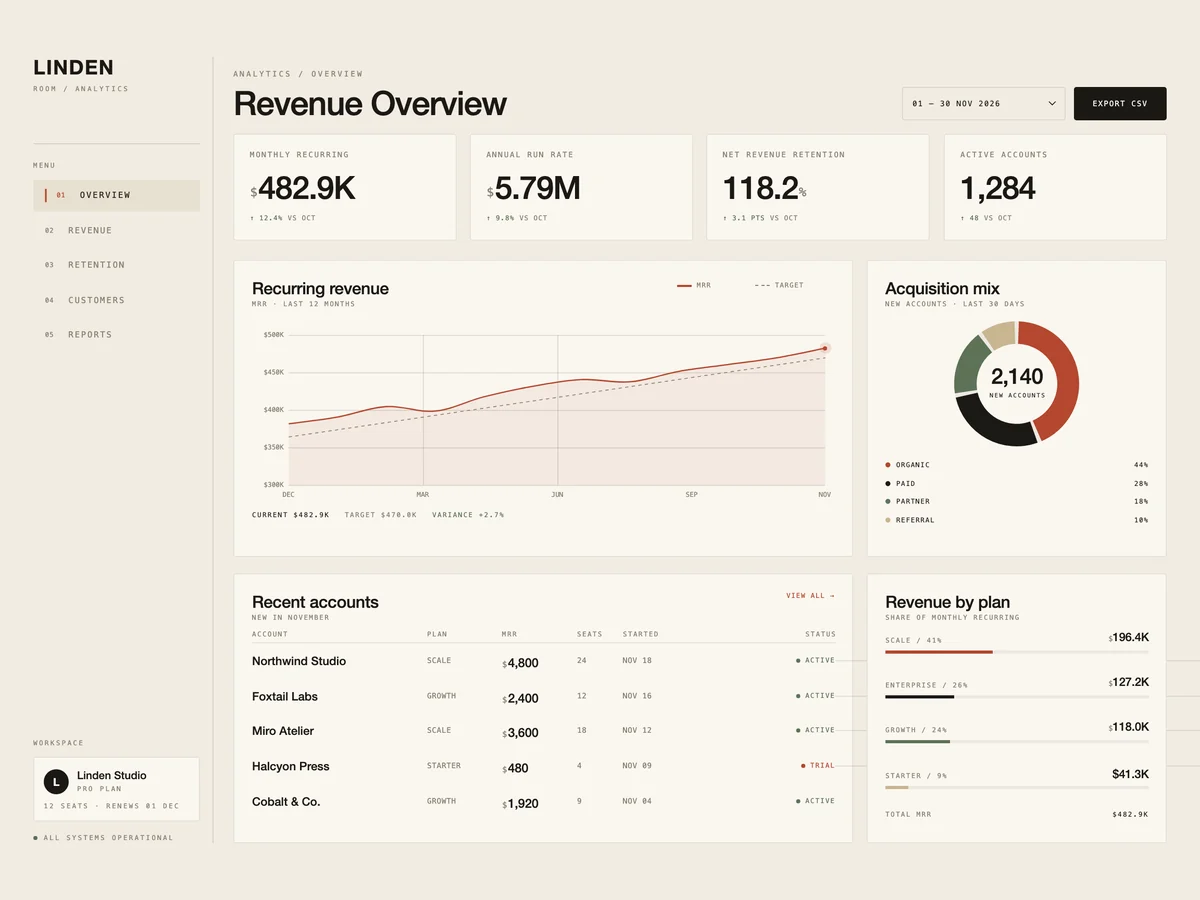Sort by the MRR column header
Image resolution: width=1200 pixels, height=900 pixels.
click(510, 634)
